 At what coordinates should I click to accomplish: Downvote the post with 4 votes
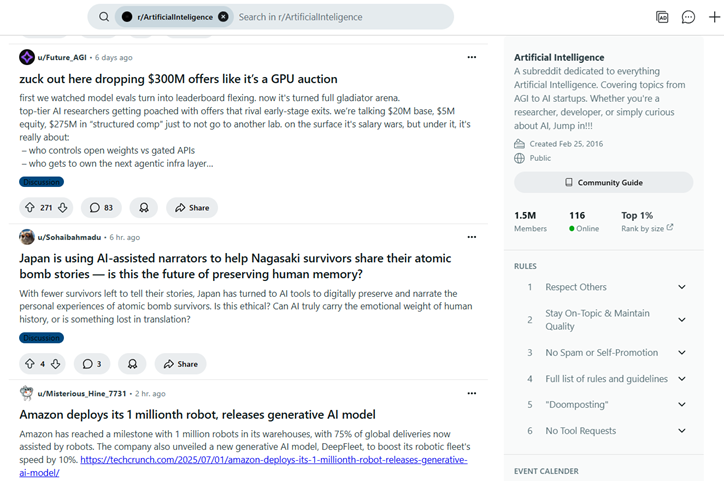coord(55,364)
